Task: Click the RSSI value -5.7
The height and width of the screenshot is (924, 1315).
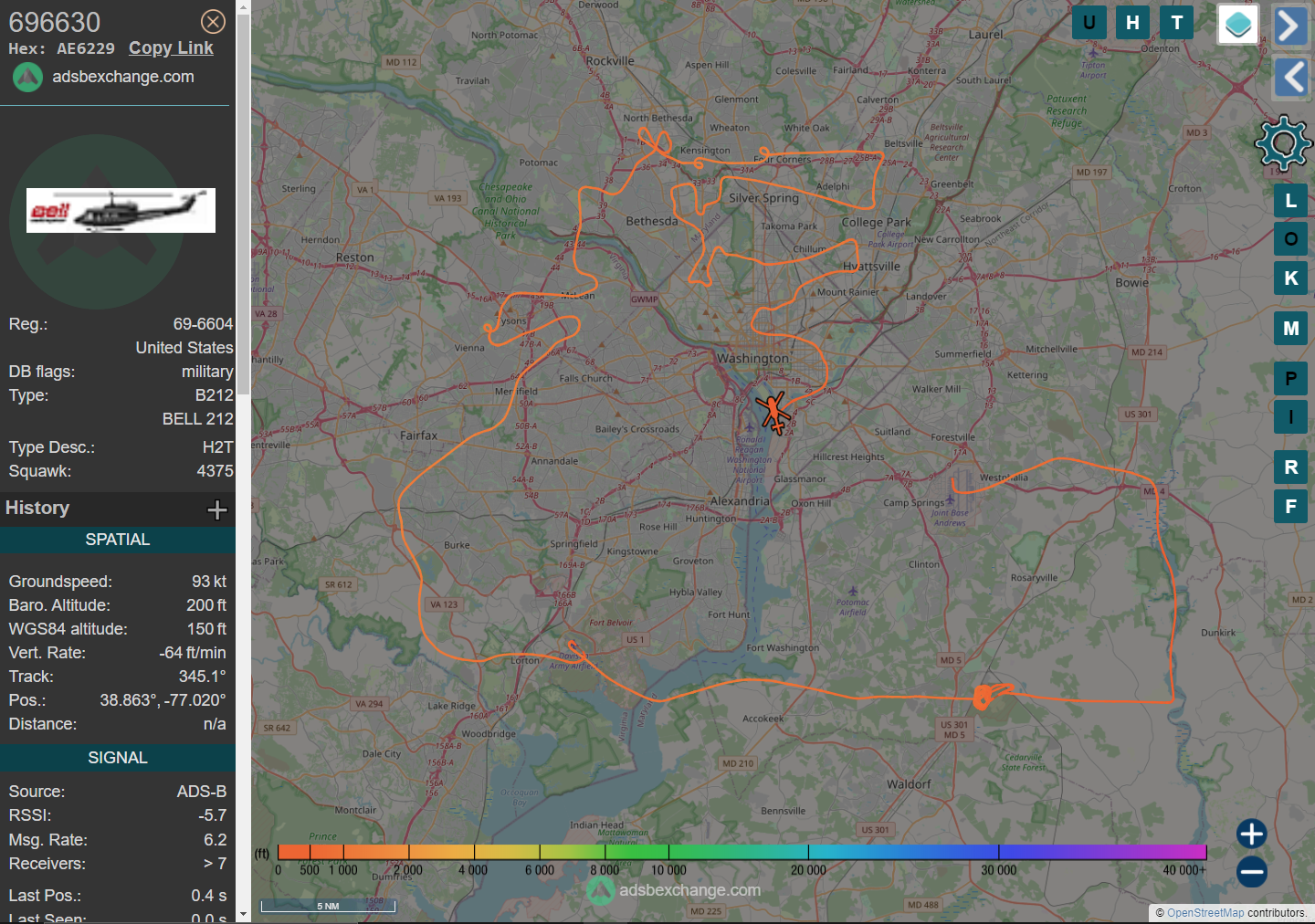Action: point(212,815)
